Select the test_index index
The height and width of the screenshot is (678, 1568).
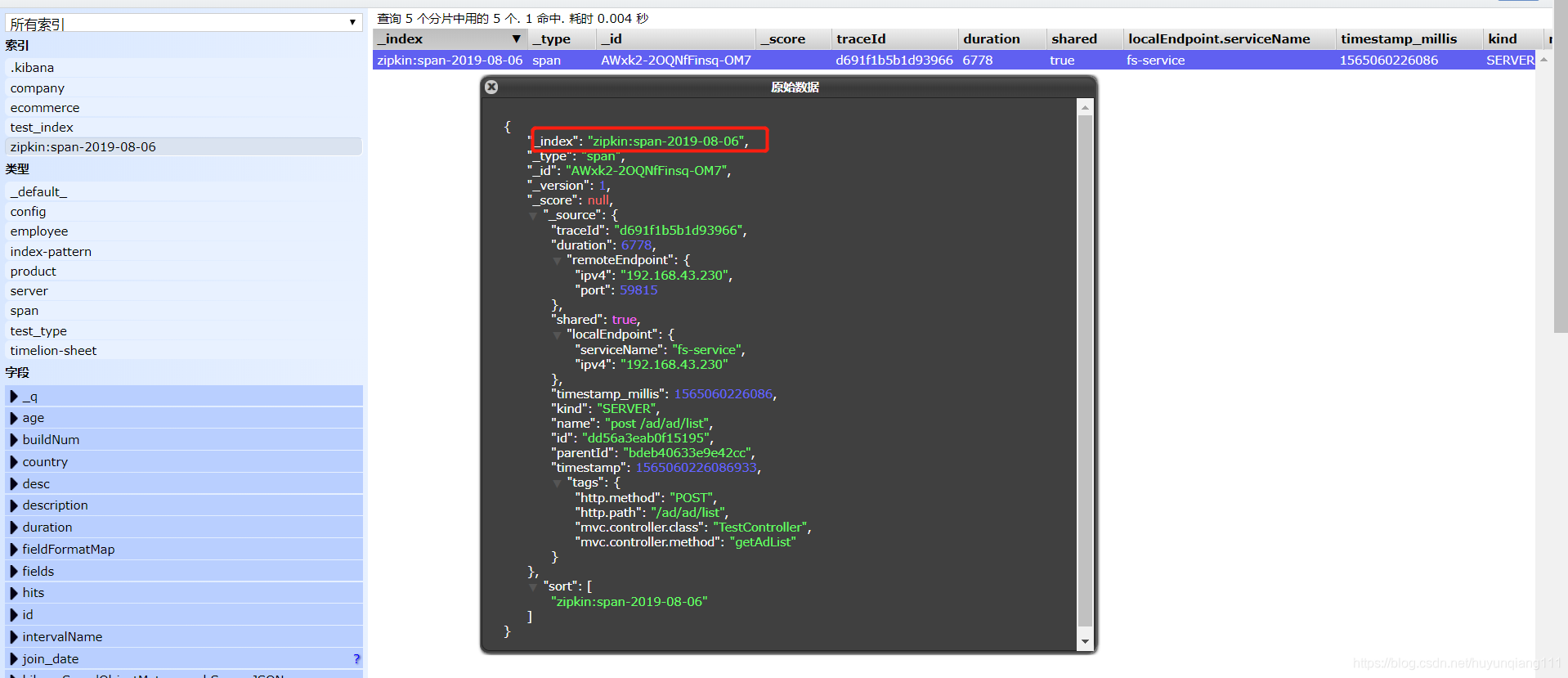(x=184, y=127)
